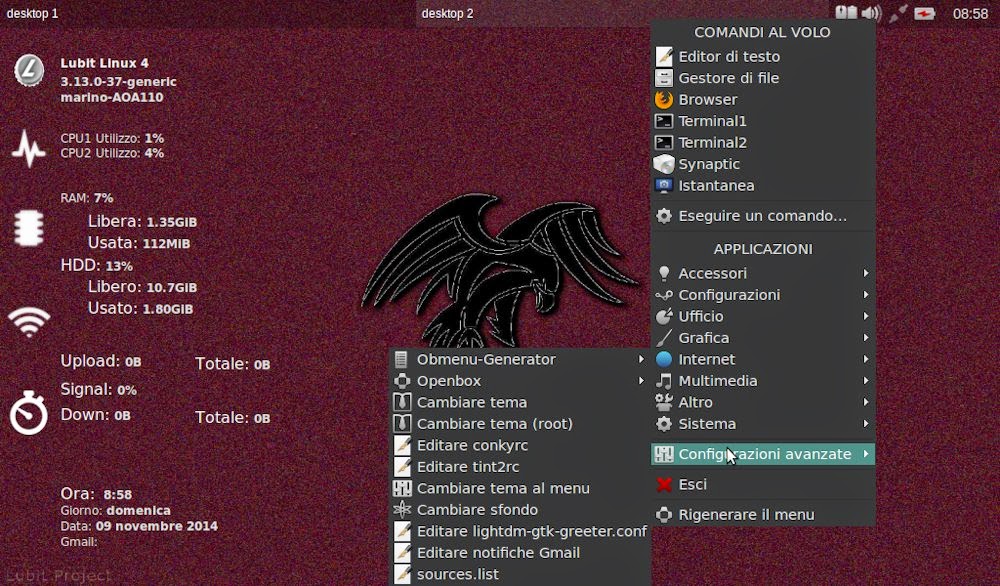Expand the Ufficio submenu arrow

pyautogui.click(x=865, y=316)
